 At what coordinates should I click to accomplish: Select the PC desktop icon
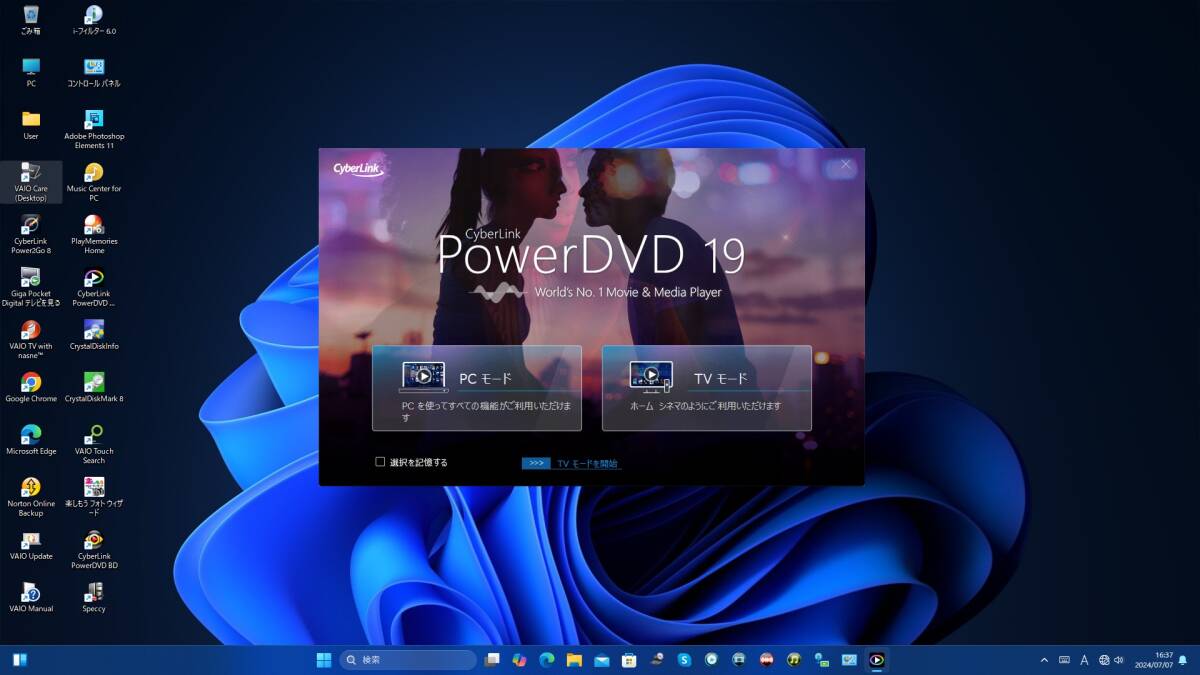pos(31,72)
